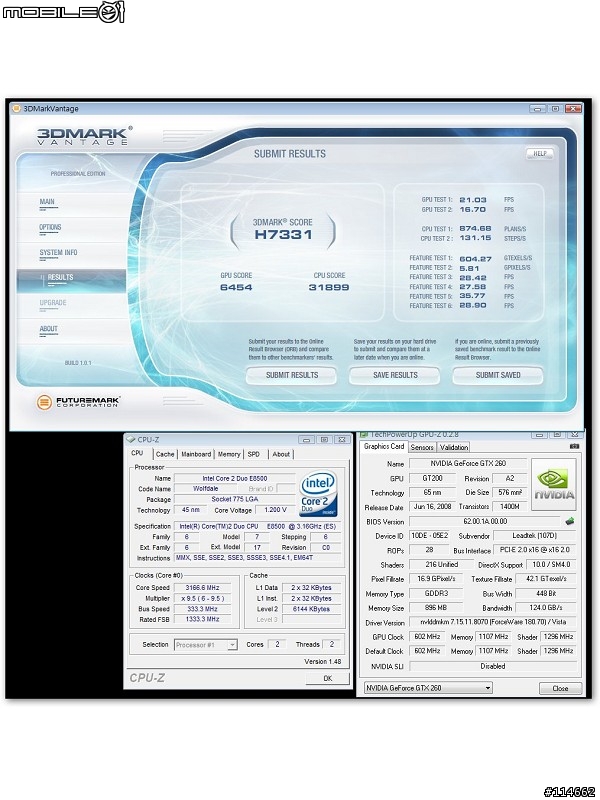
Task: Click the Close button in GPU-Z
Action: pyautogui.click(x=560, y=688)
